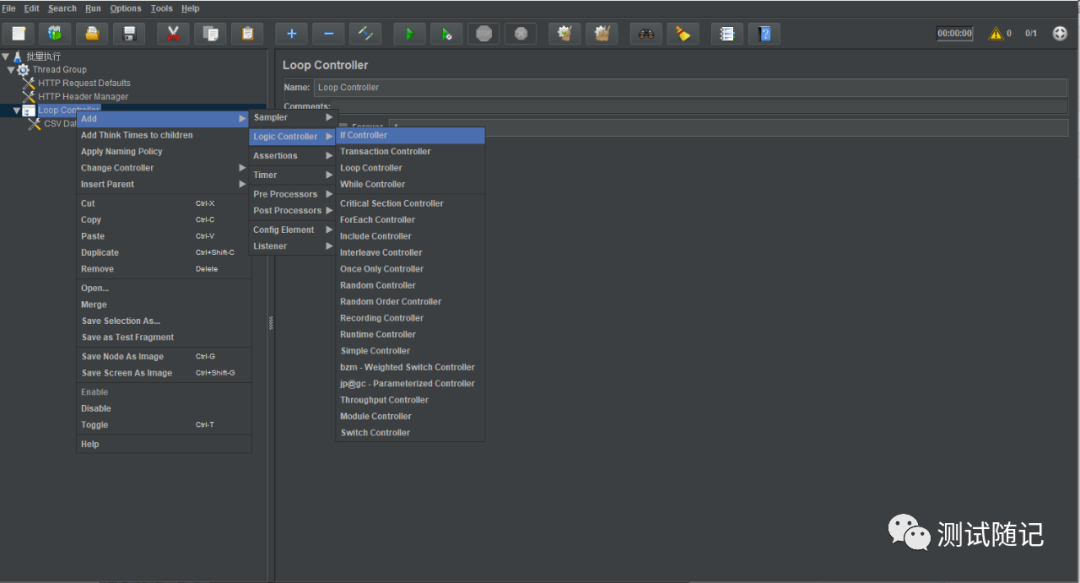The height and width of the screenshot is (583, 1080).
Task: Expand the Listener submenu
Action: tap(293, 247)
